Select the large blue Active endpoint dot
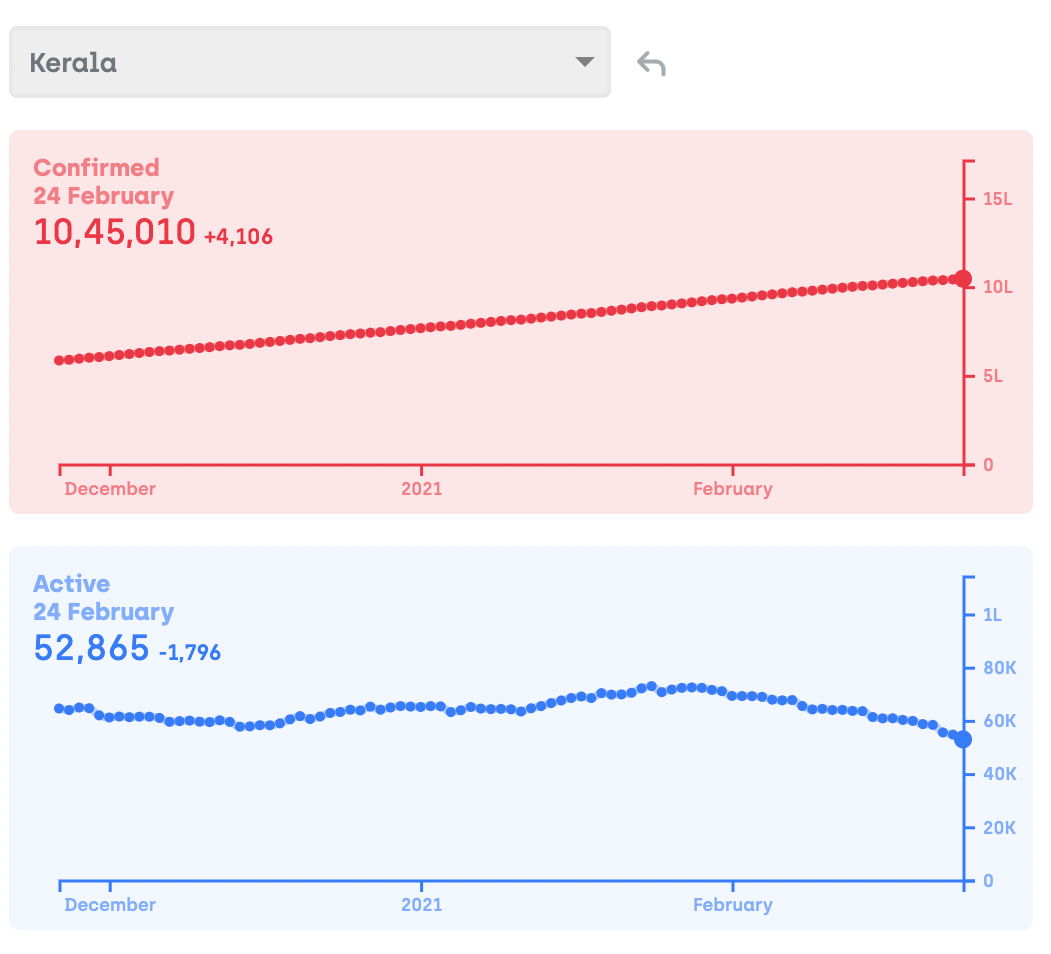The image size is (1051, 954). (x=963, y=739)
